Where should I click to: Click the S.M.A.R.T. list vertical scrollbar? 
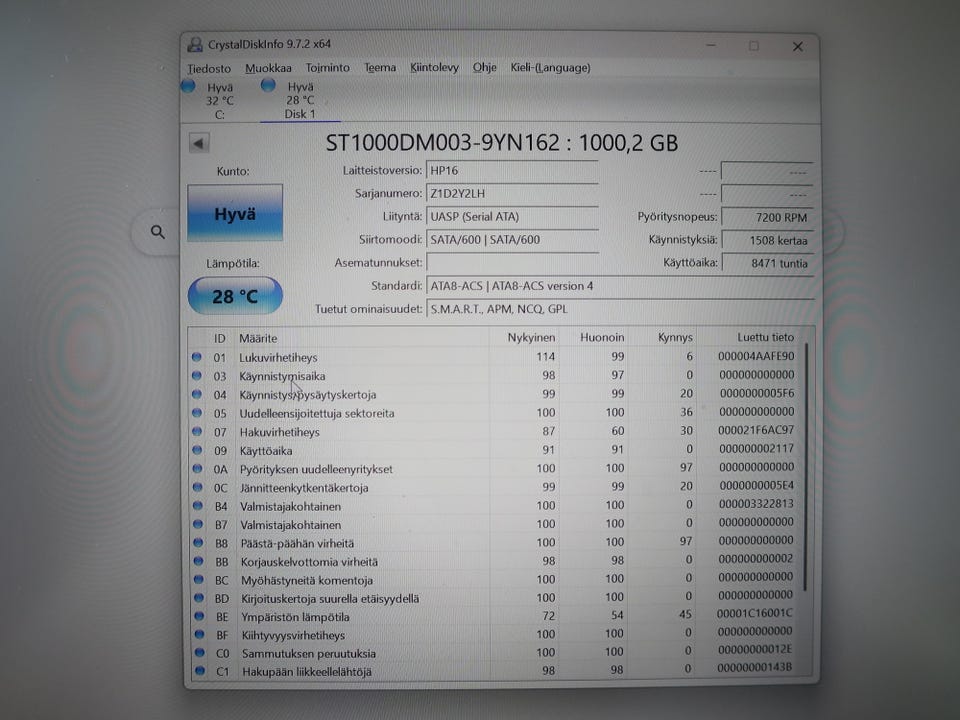click(x=806, y=467)
